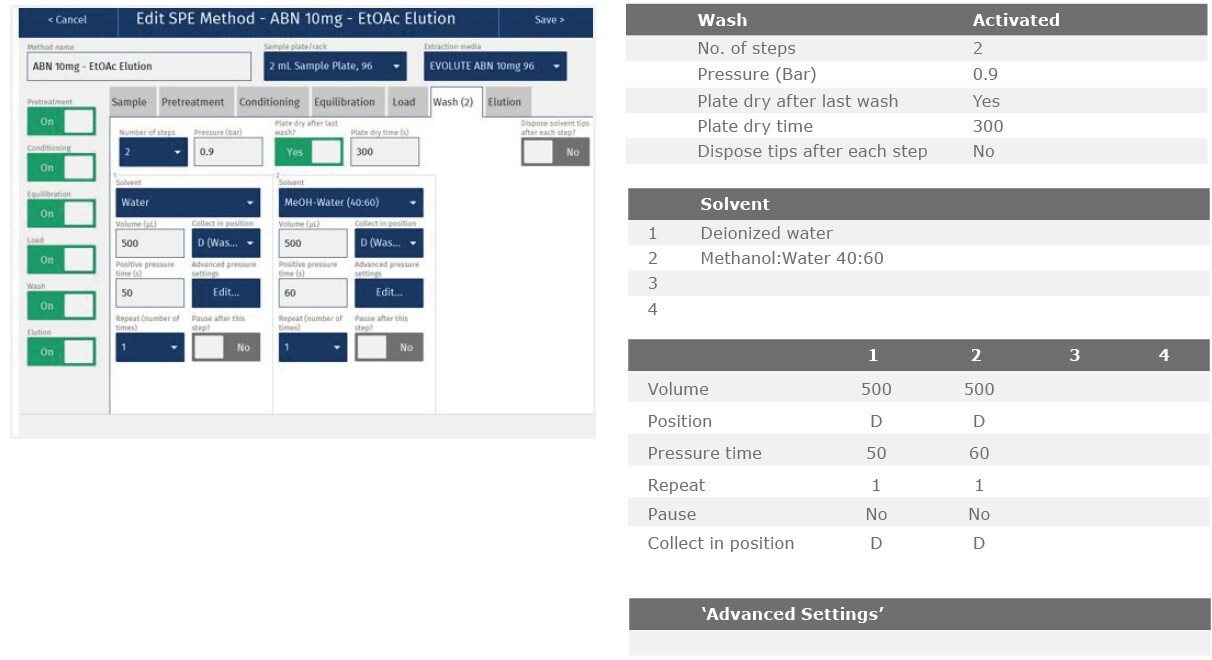Open the Conditioning tab
The height and width of the screenshot is (660, 1212).
(269, 102)
